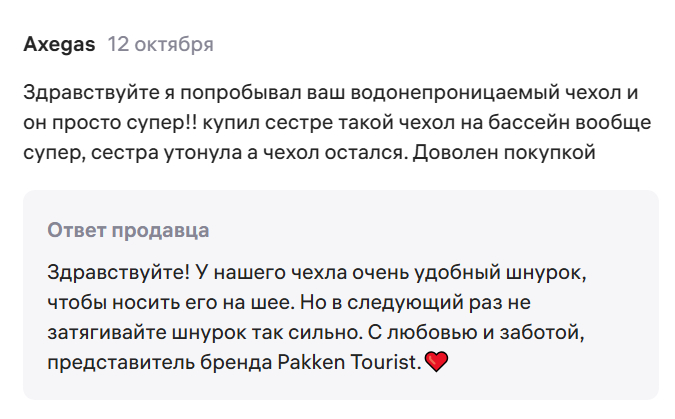Click the phrase в следующий раз
The height and width of the screenshot is (419, 675).
(418, 302)
